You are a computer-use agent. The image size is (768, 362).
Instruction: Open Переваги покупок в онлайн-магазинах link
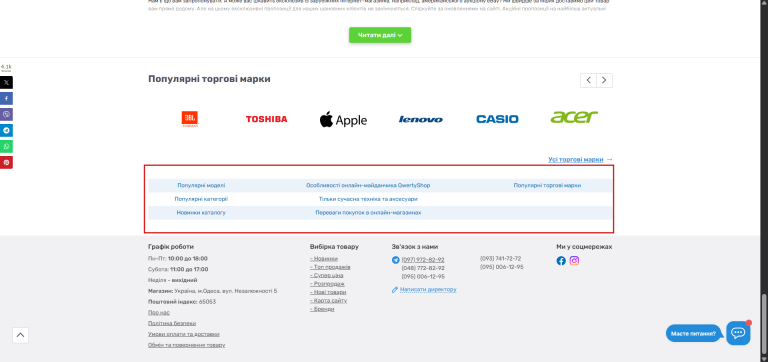(368, 213)
